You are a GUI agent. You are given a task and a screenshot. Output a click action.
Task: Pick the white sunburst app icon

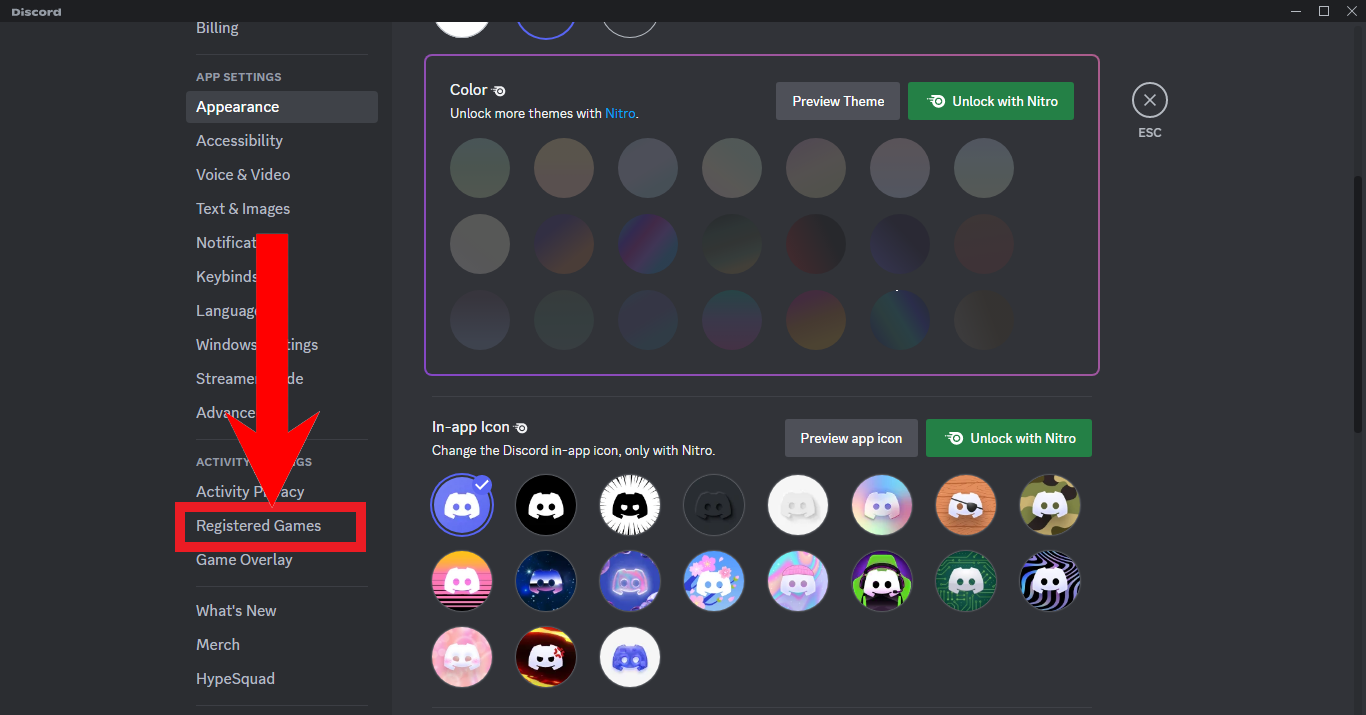[630, 505]
